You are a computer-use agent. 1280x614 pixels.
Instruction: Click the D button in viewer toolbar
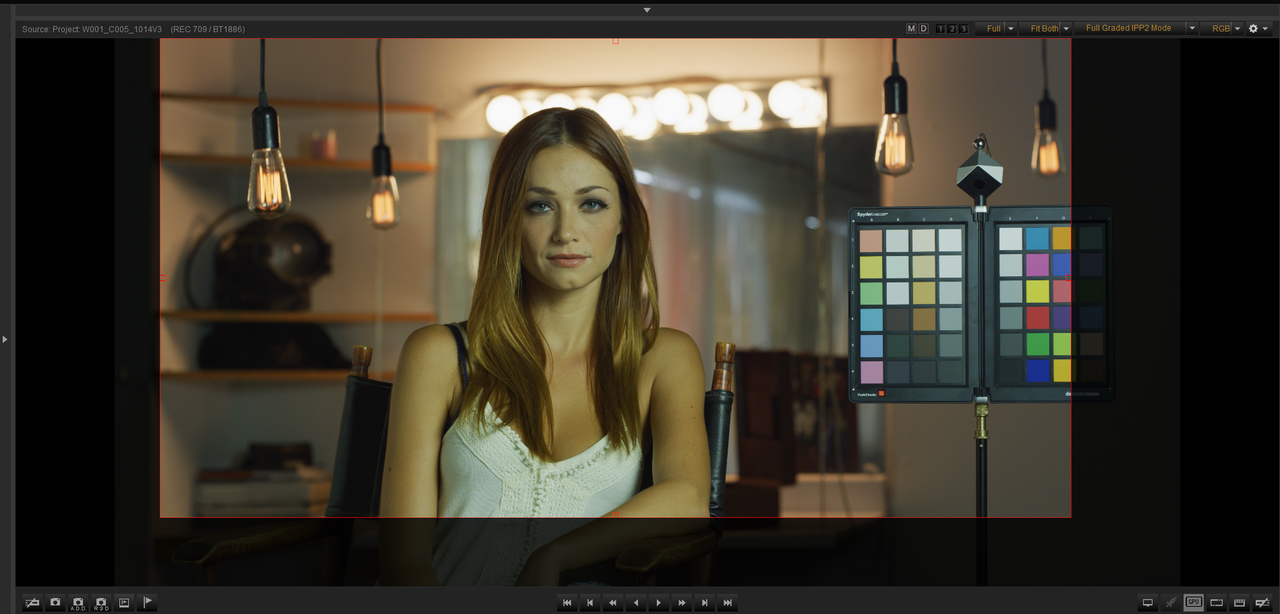point(923,29)
